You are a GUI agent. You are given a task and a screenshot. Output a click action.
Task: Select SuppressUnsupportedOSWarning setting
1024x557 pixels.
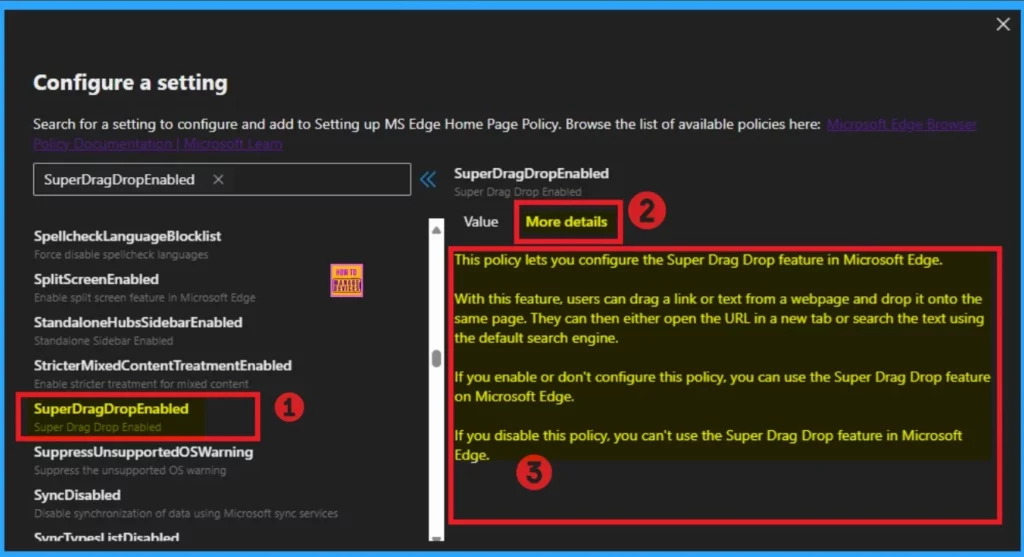143,452
